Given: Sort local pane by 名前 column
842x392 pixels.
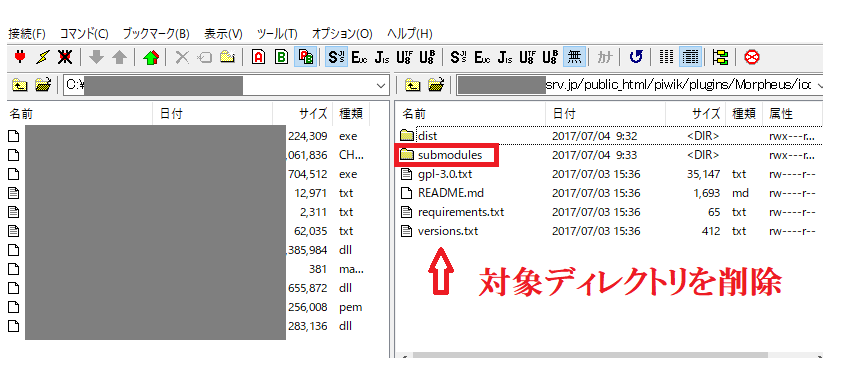Looking at the screenshot, I should (81, 114).
